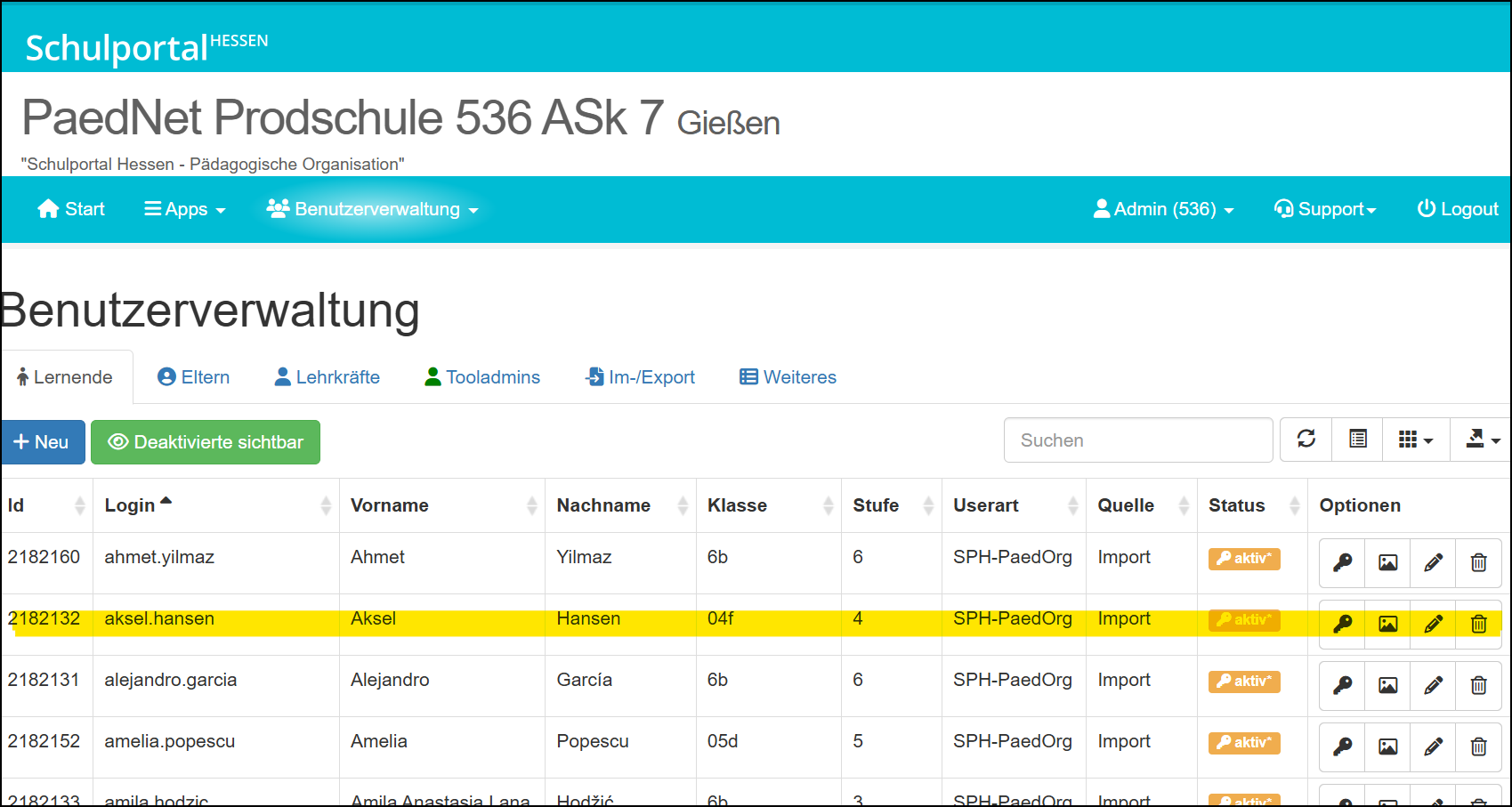
Task: Sort table by Vorname column
Action: (442, 505)
